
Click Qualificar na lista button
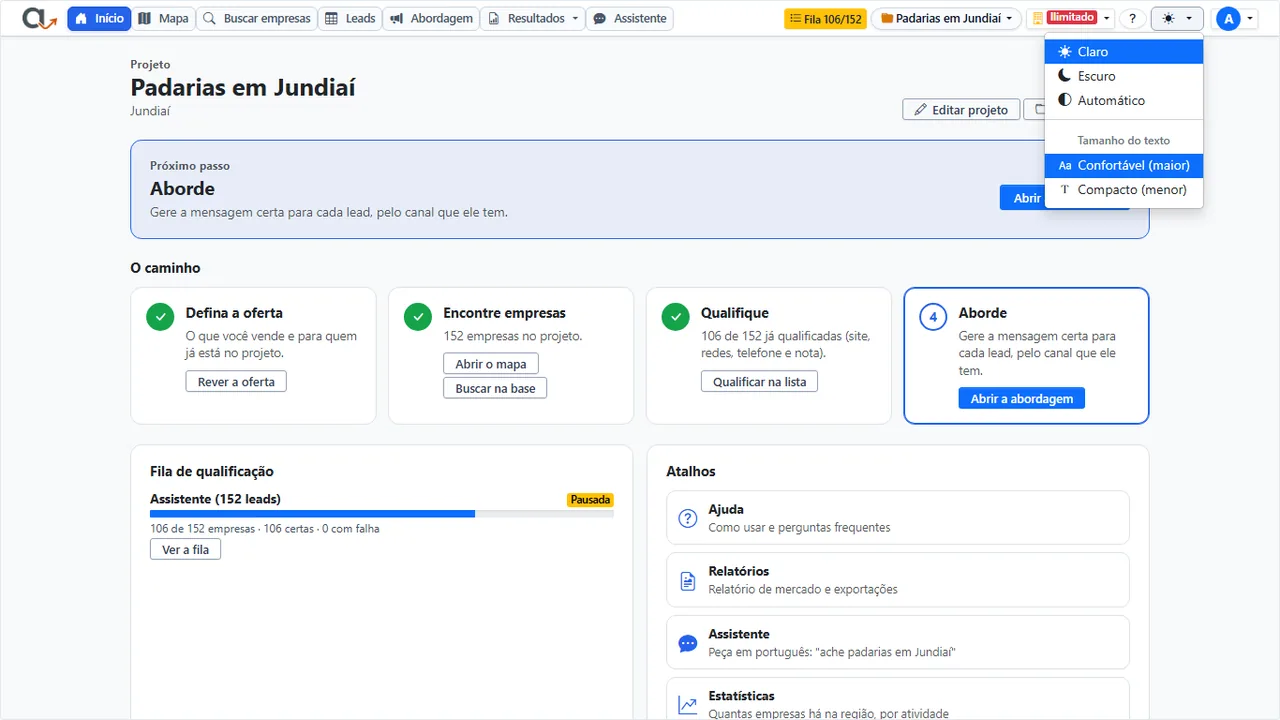759,381
